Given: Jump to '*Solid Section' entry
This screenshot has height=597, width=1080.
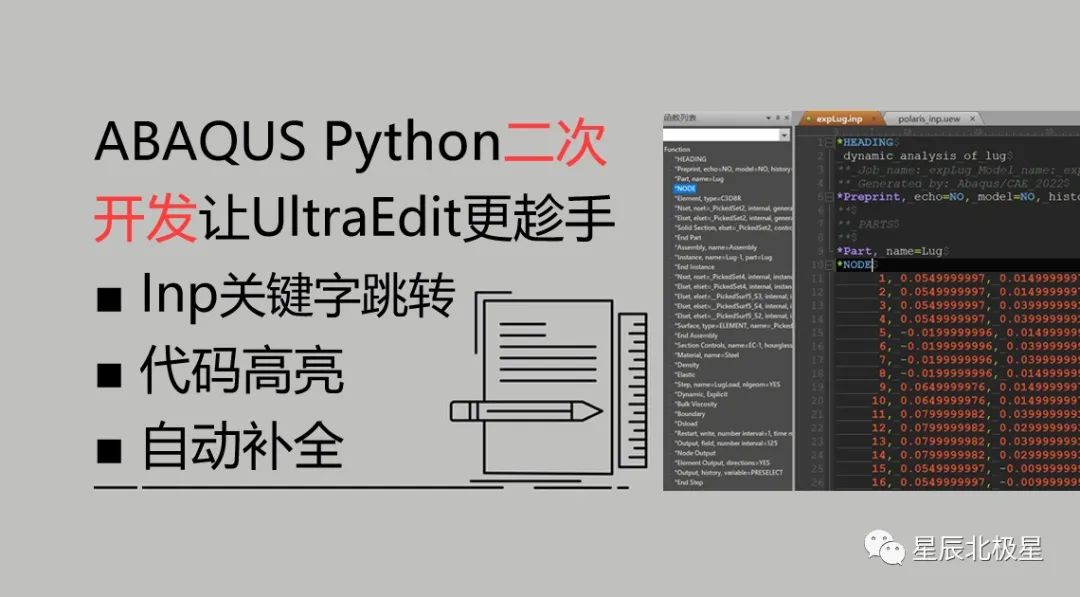Looking at the screenshot, I should click(732, 227).
